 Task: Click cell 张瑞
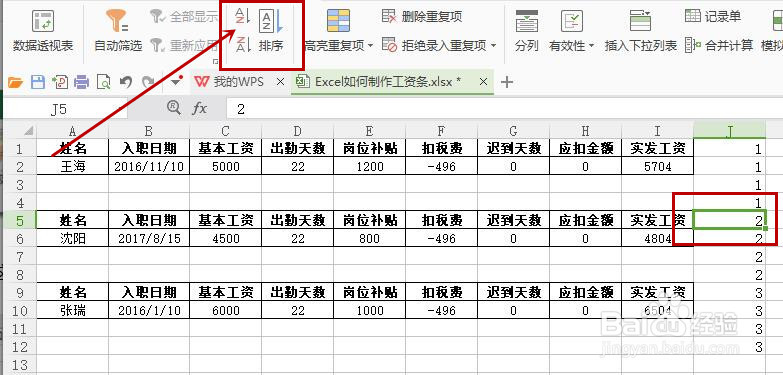point(72,311)
